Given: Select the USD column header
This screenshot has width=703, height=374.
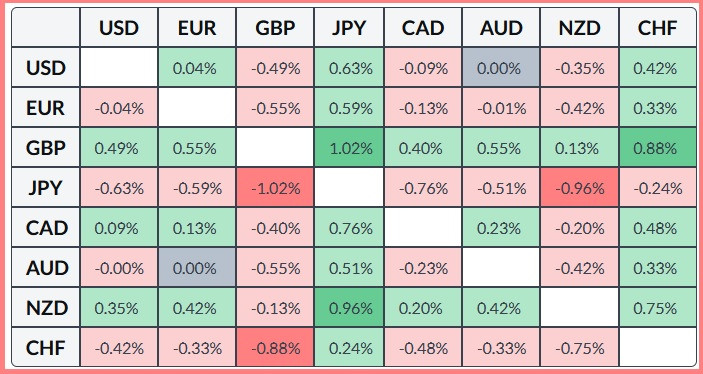Looking at the screenshot, I should pos(119,27).
